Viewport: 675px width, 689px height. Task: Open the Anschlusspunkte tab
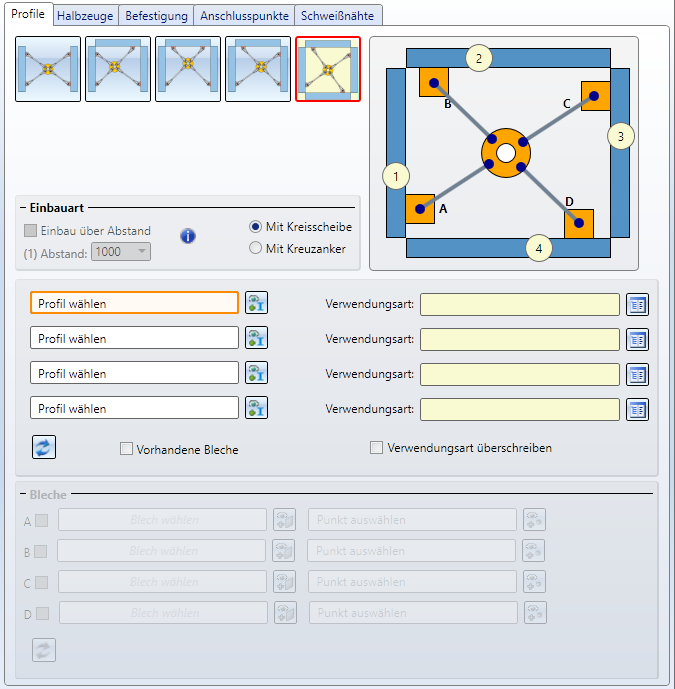coord(244,16)
